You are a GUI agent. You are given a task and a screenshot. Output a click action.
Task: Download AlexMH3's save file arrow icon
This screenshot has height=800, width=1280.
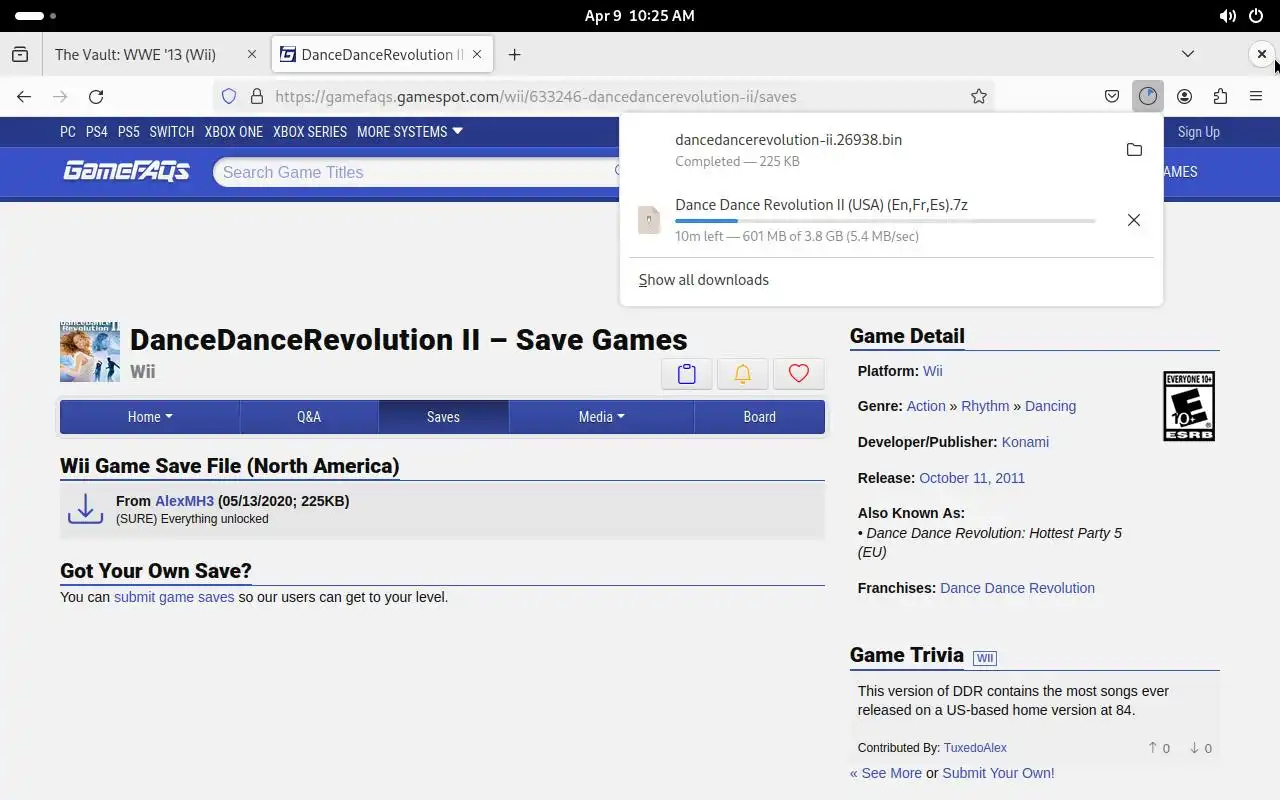click(x=85, y=509)
